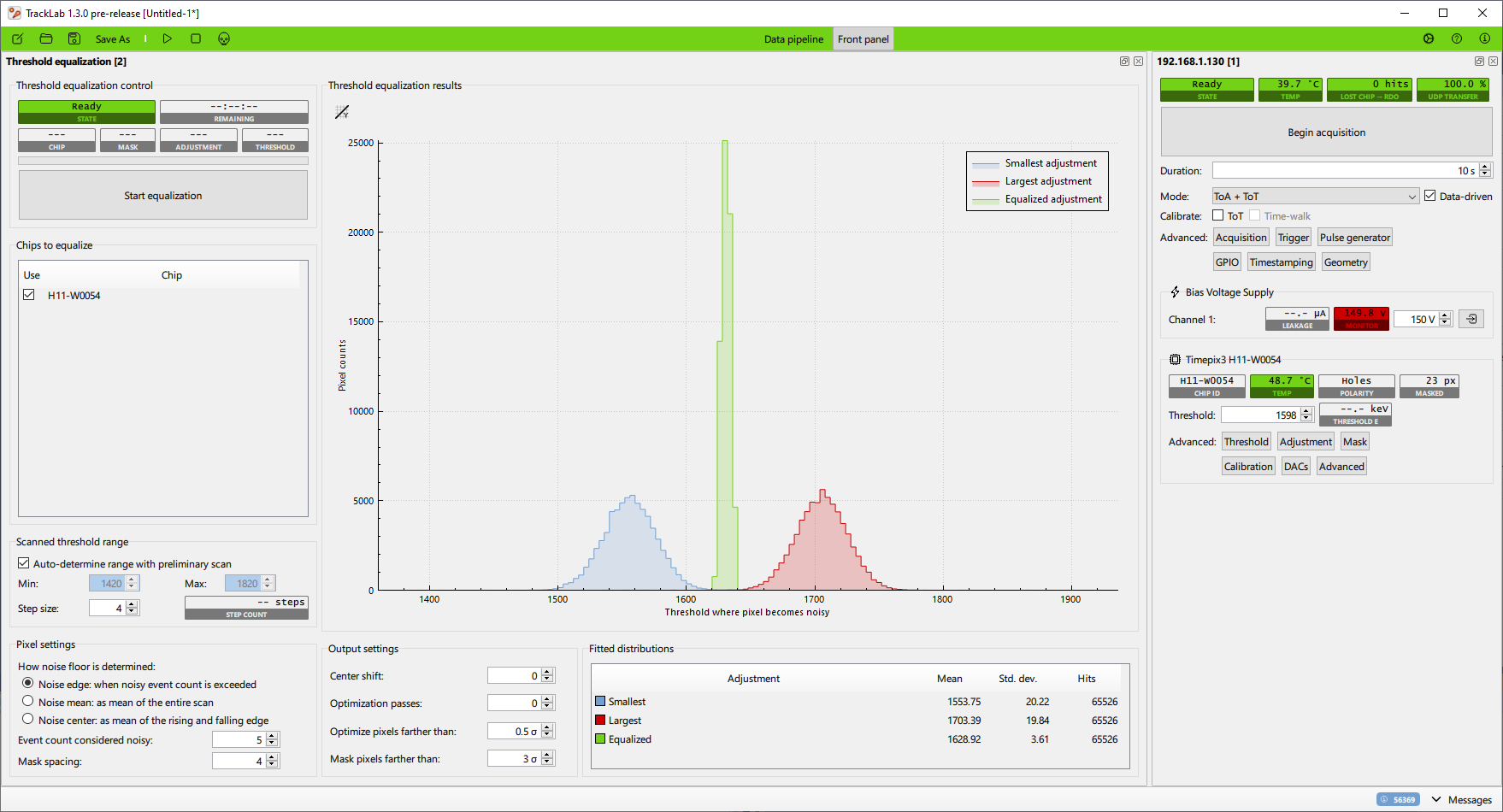Click the Threshold value input field
The width and height of the screenshot is (1503, 812).
tap(1260, 415)
